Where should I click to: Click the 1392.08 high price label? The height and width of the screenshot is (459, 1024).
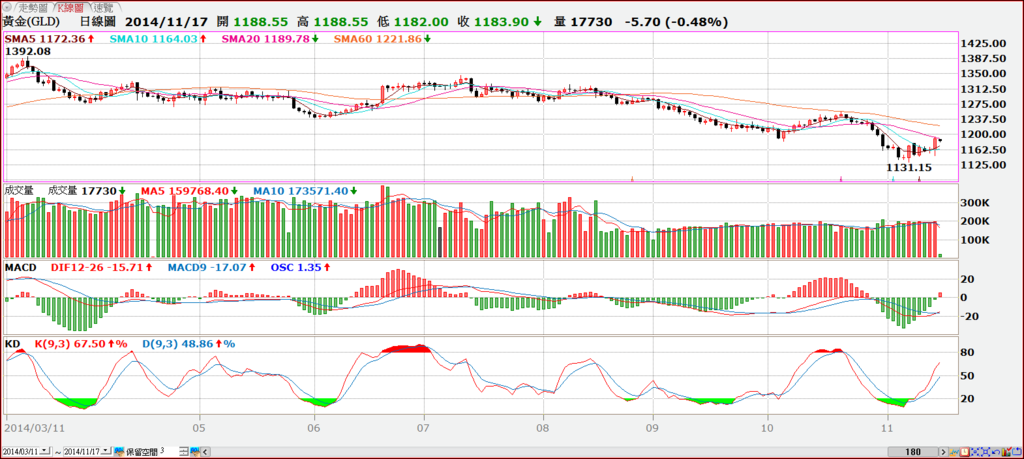(x=27, y=50)
